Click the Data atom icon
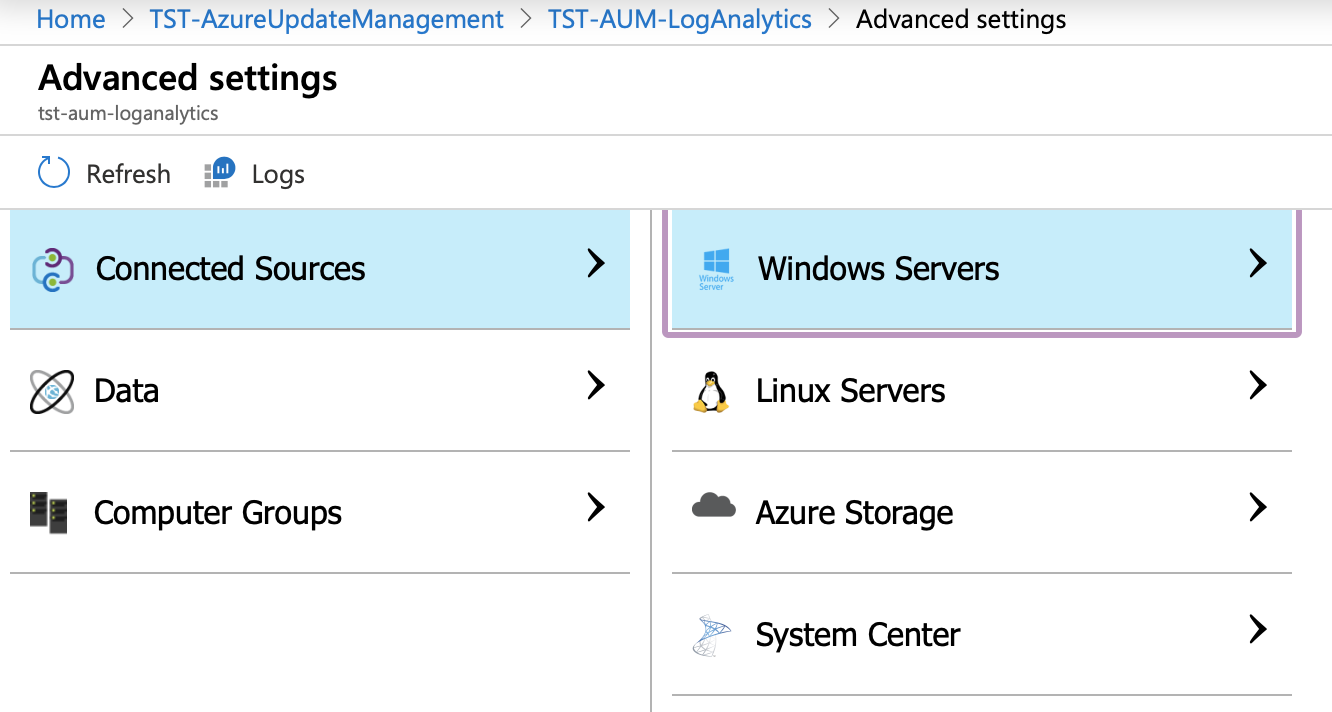1332x712 pixels. [x=52, y=391]
